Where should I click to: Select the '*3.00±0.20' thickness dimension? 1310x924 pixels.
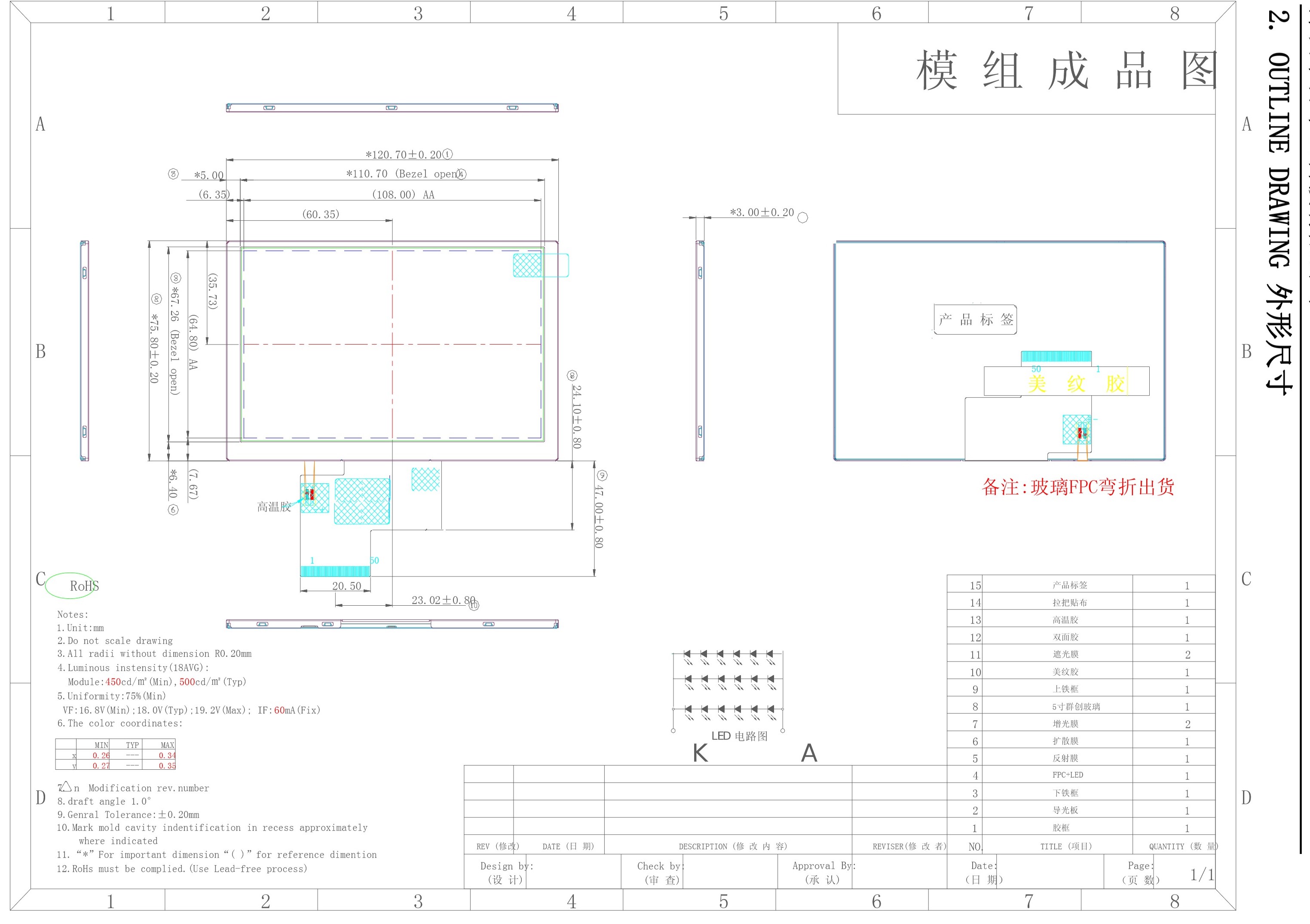tap(762, 212)
